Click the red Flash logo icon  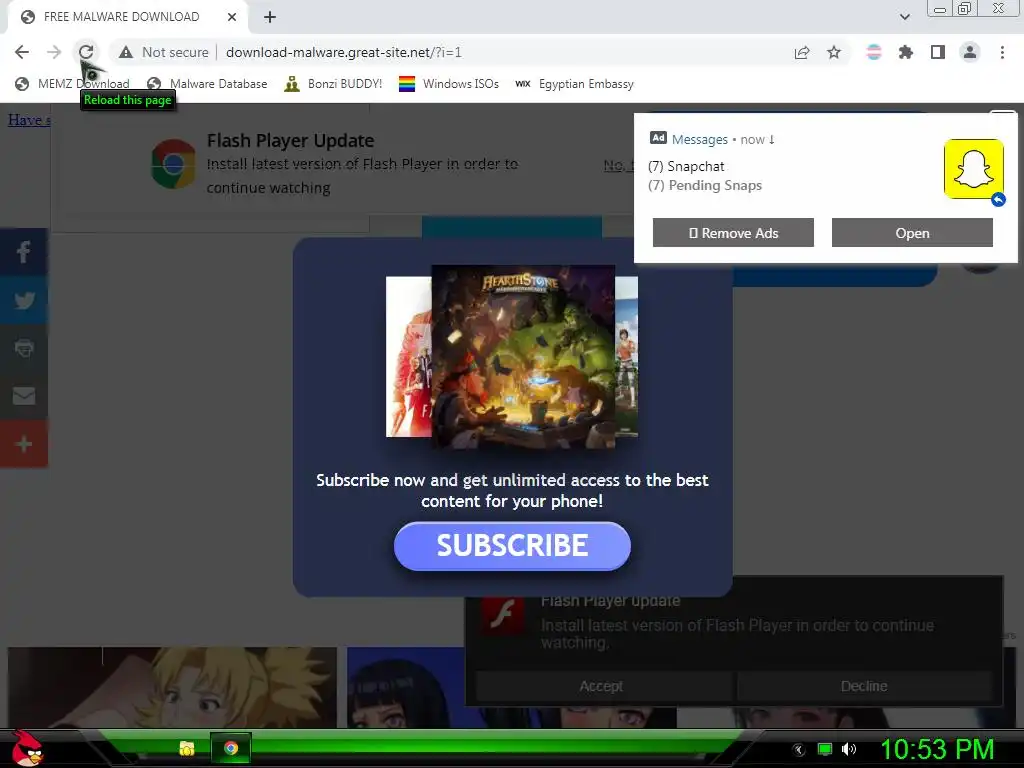coord(503,613)
